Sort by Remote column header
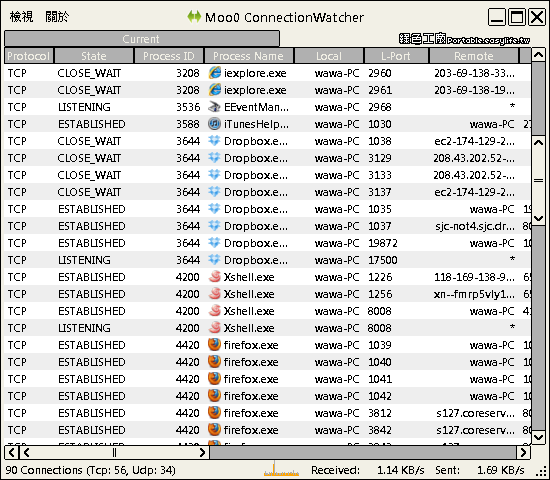The image size is (550, 480). click(474, 56)
